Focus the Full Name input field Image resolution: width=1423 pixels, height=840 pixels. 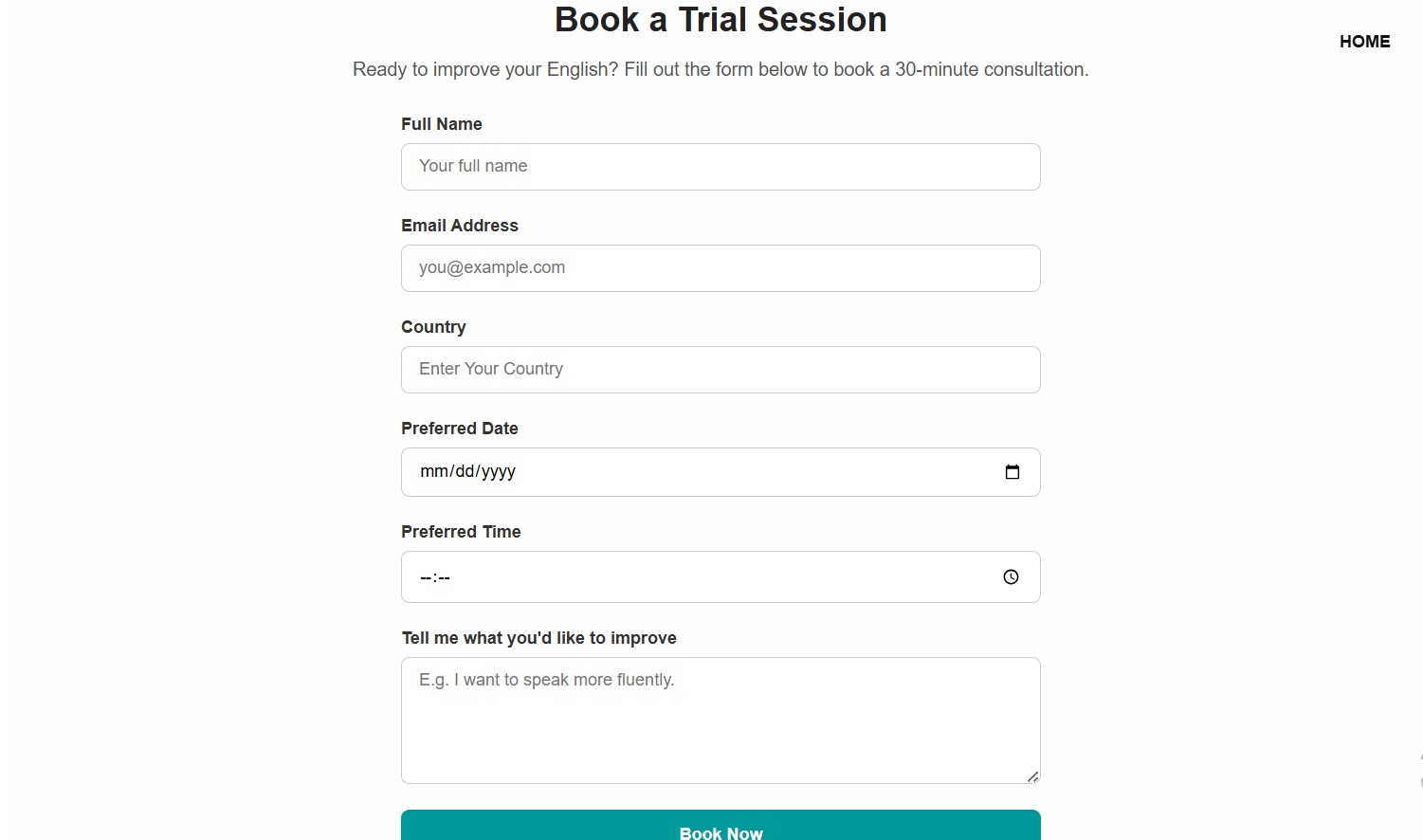click(x=721, y=167)
